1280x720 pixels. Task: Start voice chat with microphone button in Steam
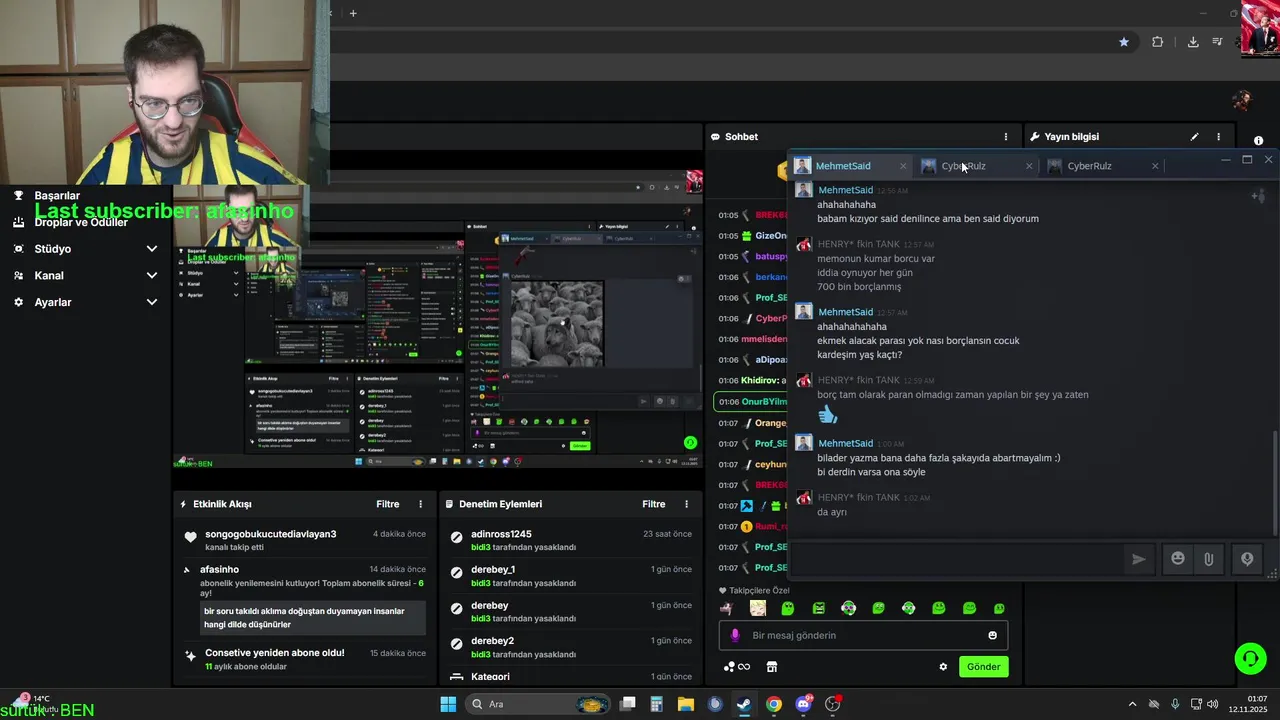(x=1247, y=559)
